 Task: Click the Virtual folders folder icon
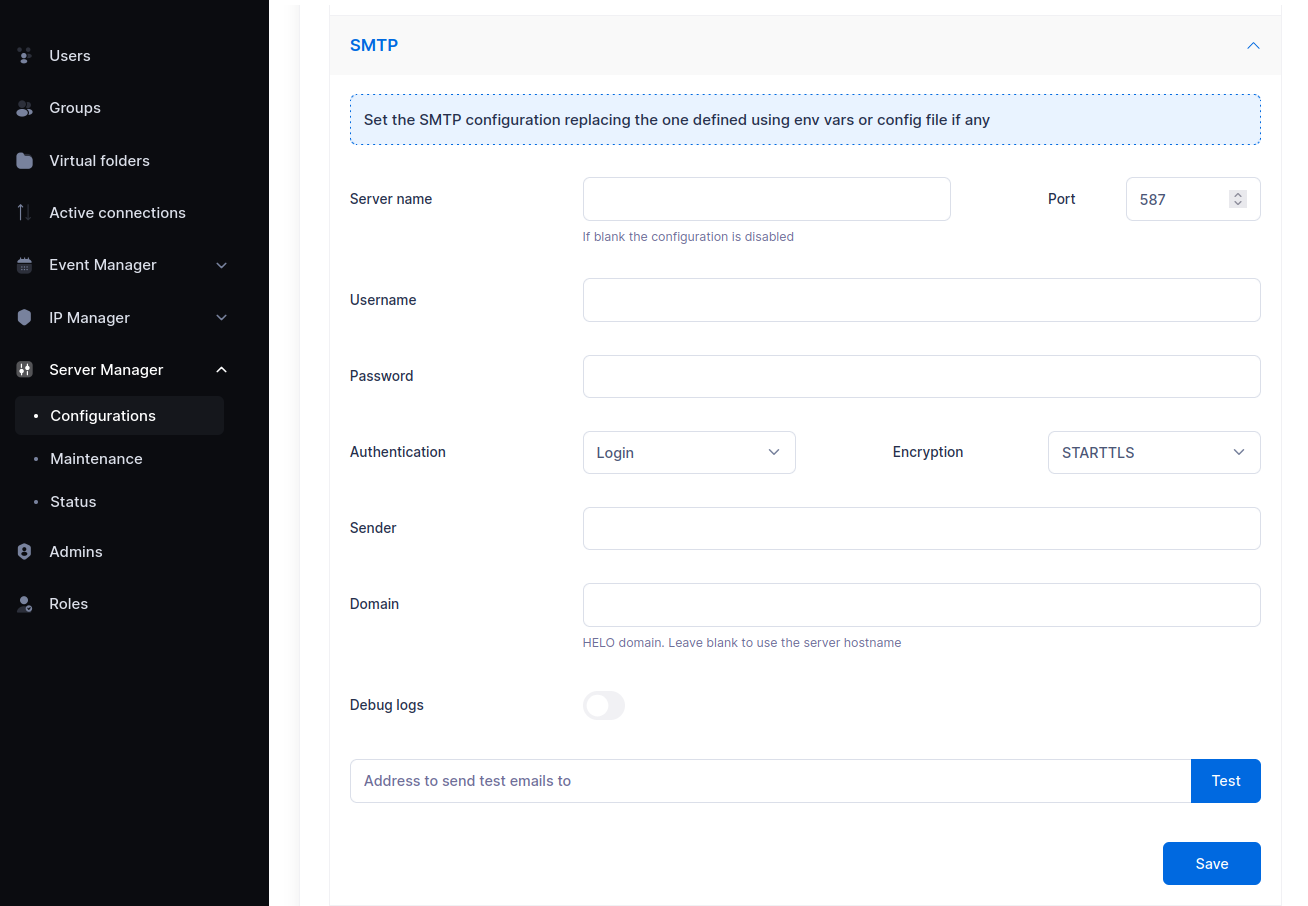[25, 161]
